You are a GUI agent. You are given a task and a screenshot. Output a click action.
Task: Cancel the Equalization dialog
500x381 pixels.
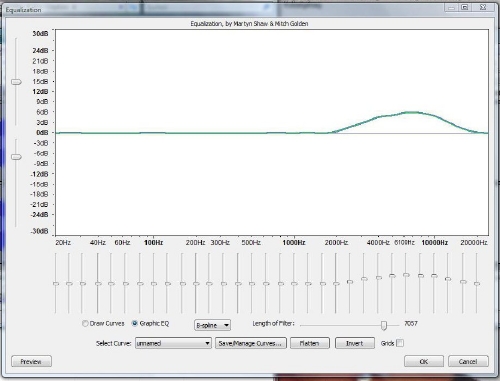468,361
